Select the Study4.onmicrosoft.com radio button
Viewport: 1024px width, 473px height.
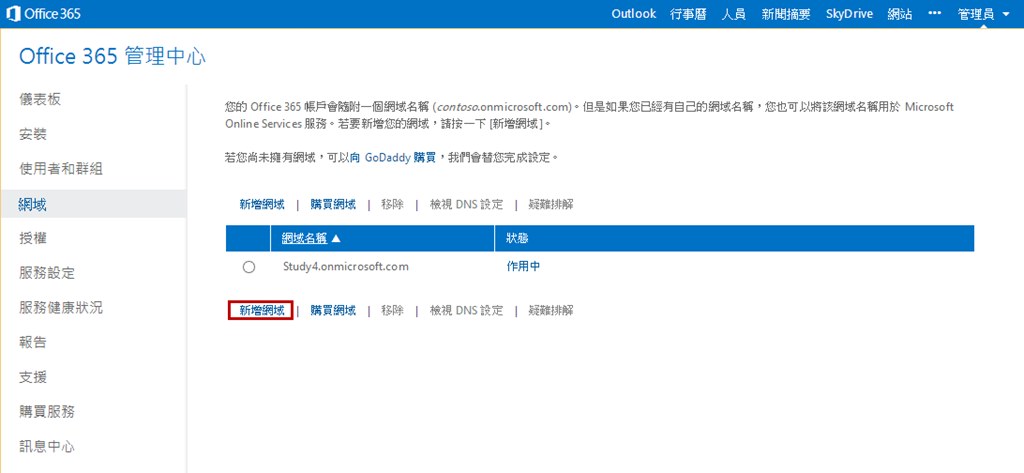[x=248, y=267]
